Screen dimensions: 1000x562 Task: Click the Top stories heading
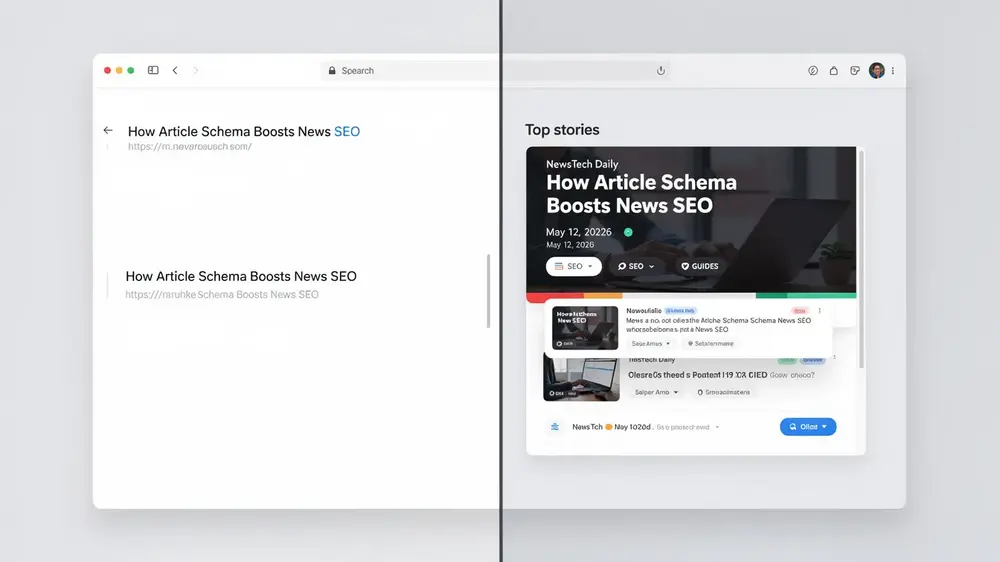pos(562,129)
